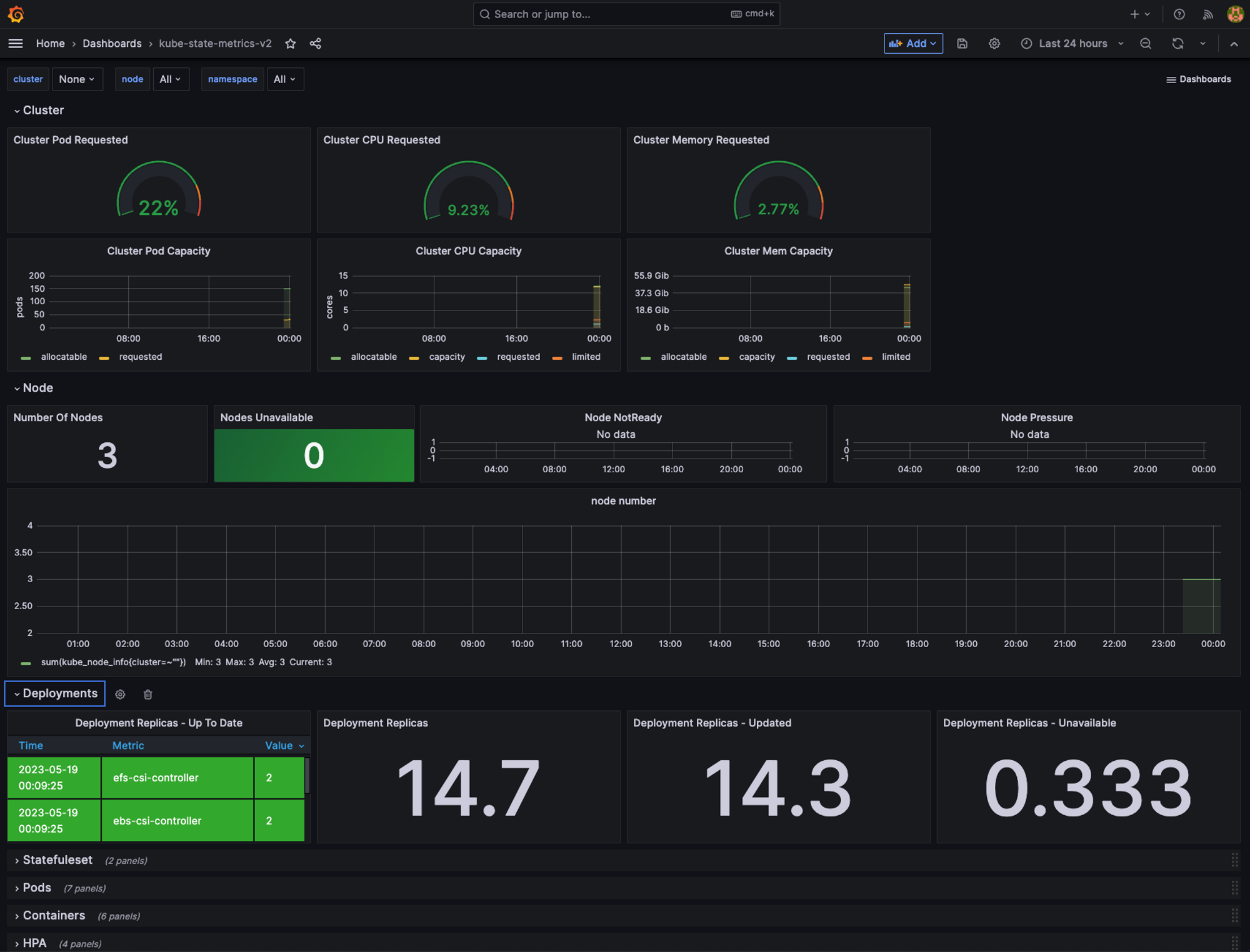Toggle the requested series in Cluster Mem Capacity

coord(827,357)
